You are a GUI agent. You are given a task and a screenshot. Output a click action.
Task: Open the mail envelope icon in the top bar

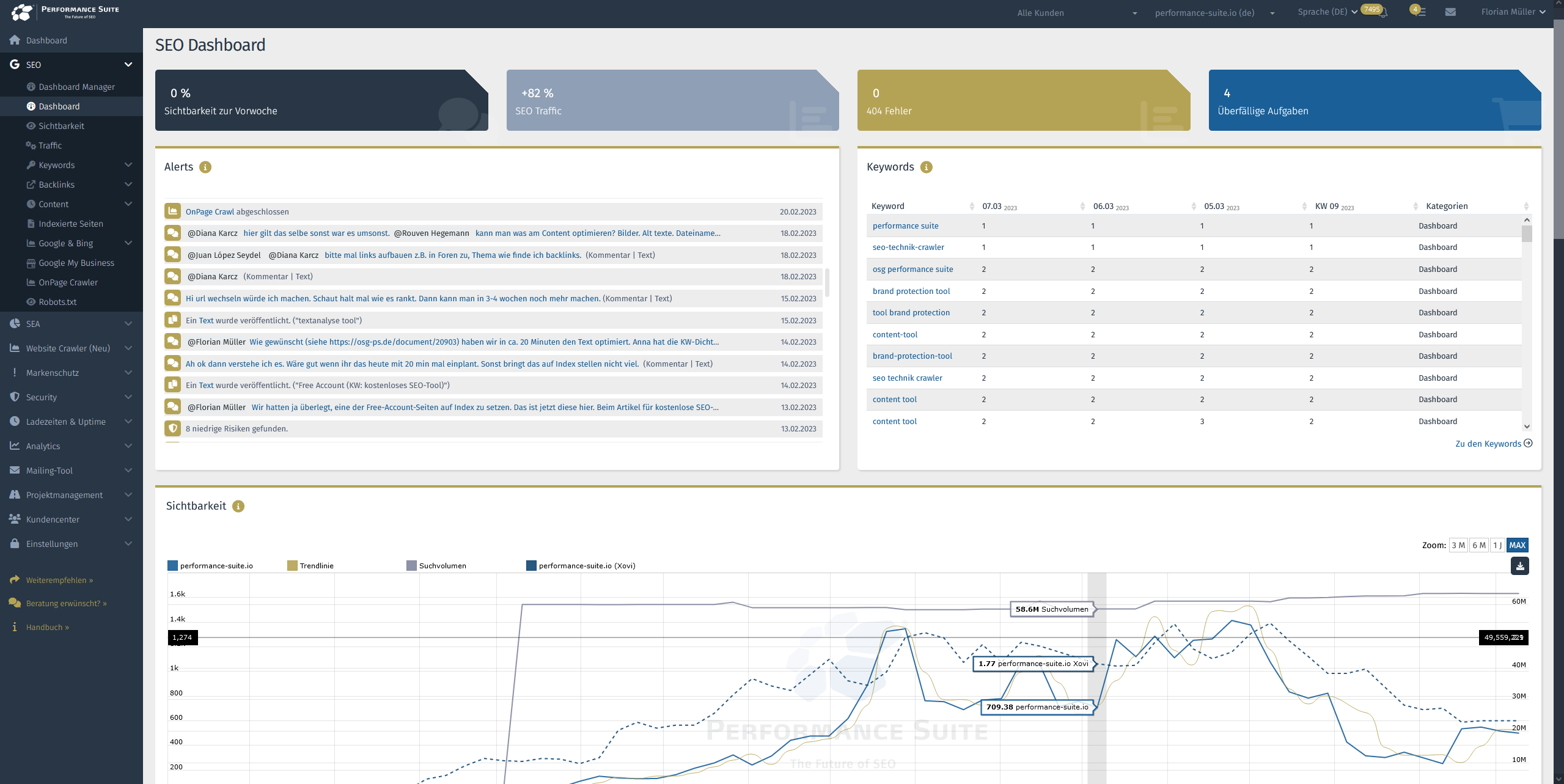click(x=1452, y=12)
